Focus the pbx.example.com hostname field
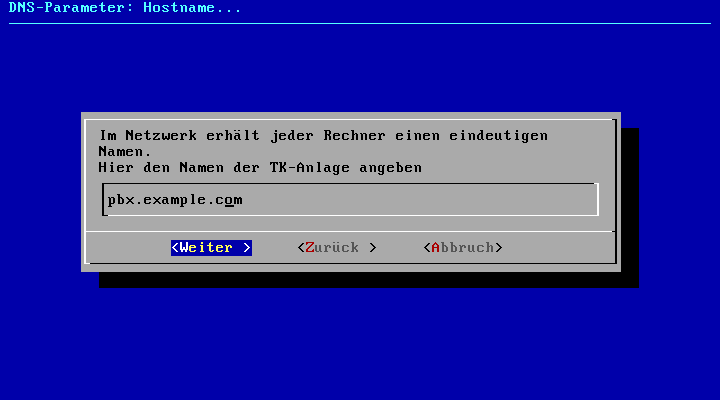The image size is (720, 400). coord(350,199)
